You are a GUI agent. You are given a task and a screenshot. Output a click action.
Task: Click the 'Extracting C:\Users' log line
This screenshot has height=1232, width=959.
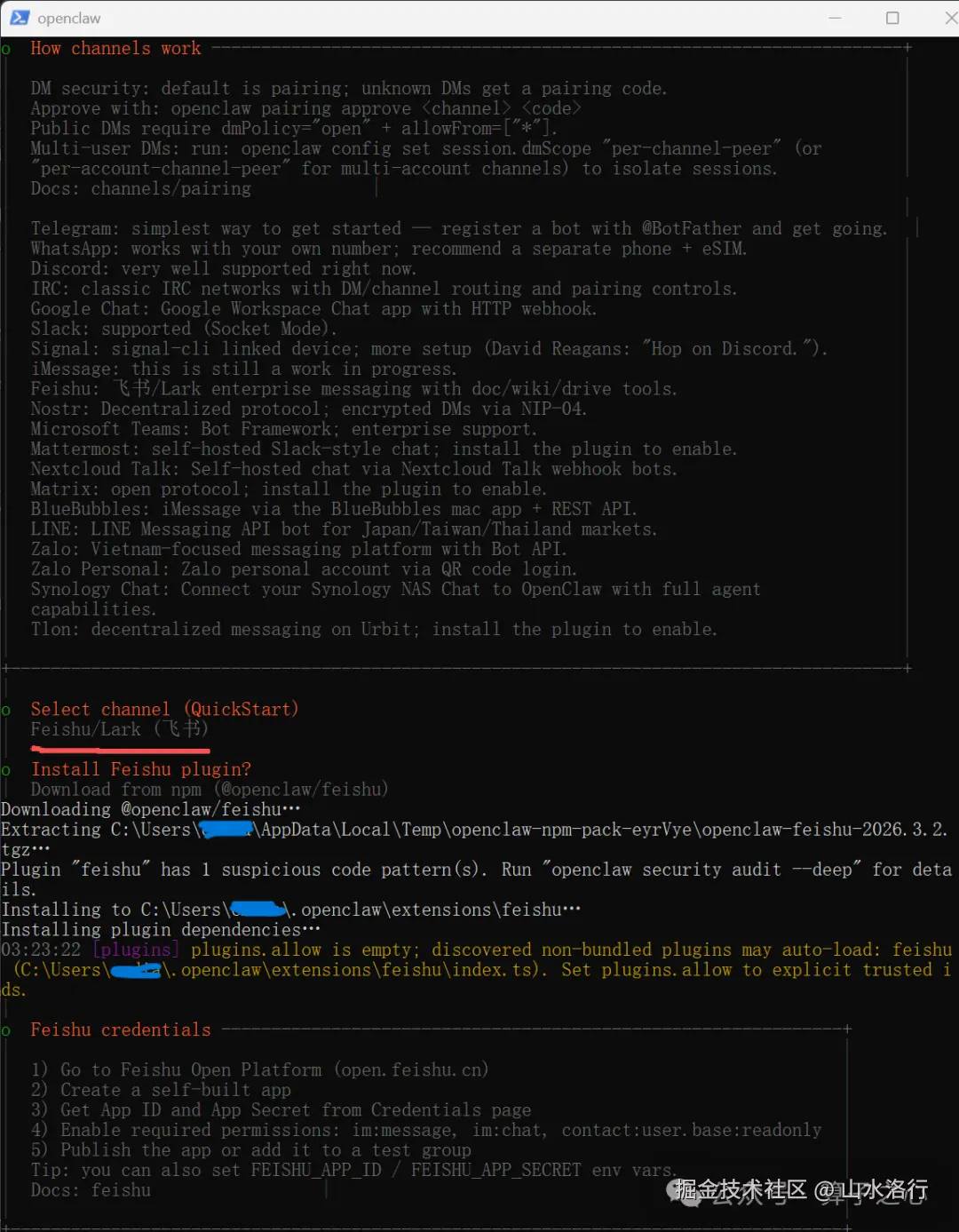(475, 839)
